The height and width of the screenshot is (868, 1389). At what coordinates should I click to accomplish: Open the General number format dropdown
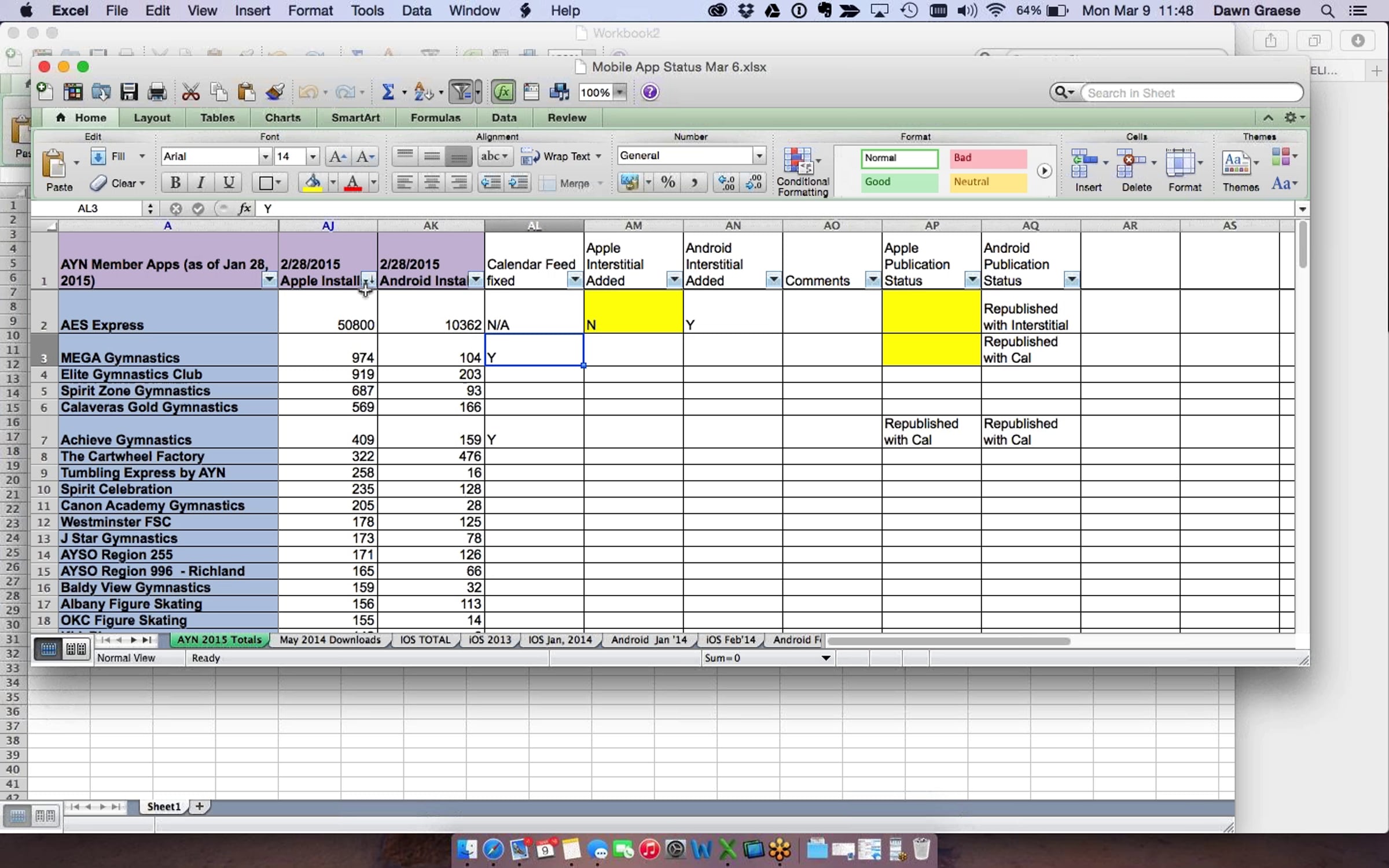coord(758,156)
